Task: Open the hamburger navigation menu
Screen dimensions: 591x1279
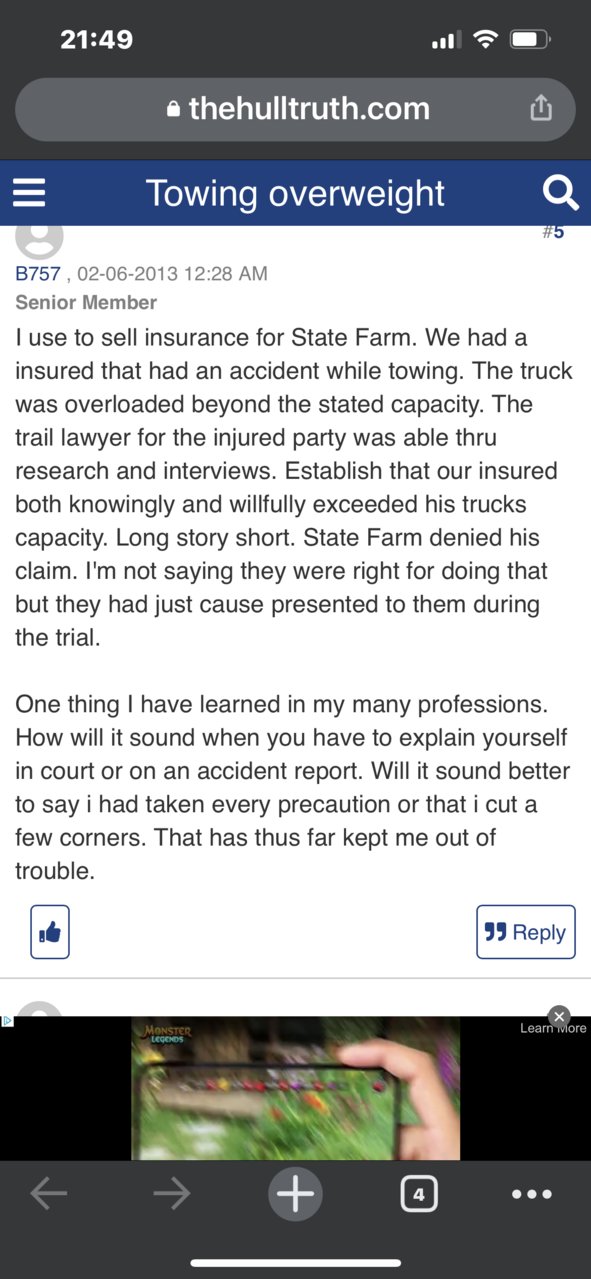Action: click(x=30, y=193)
